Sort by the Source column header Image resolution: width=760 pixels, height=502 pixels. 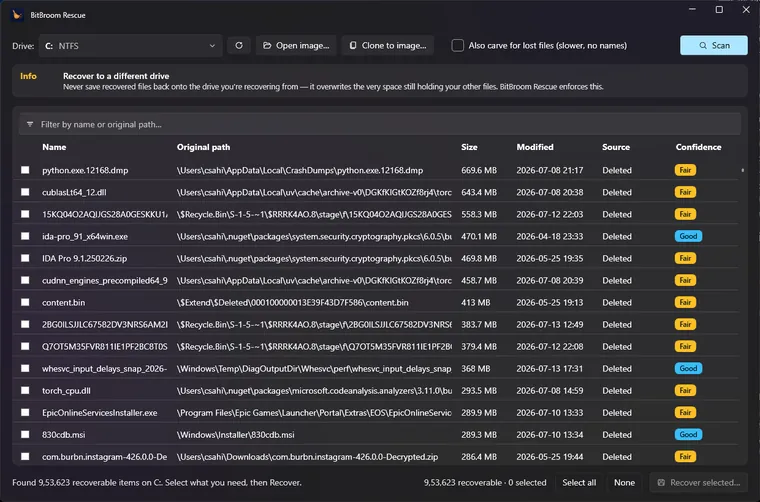coord(616,147)
